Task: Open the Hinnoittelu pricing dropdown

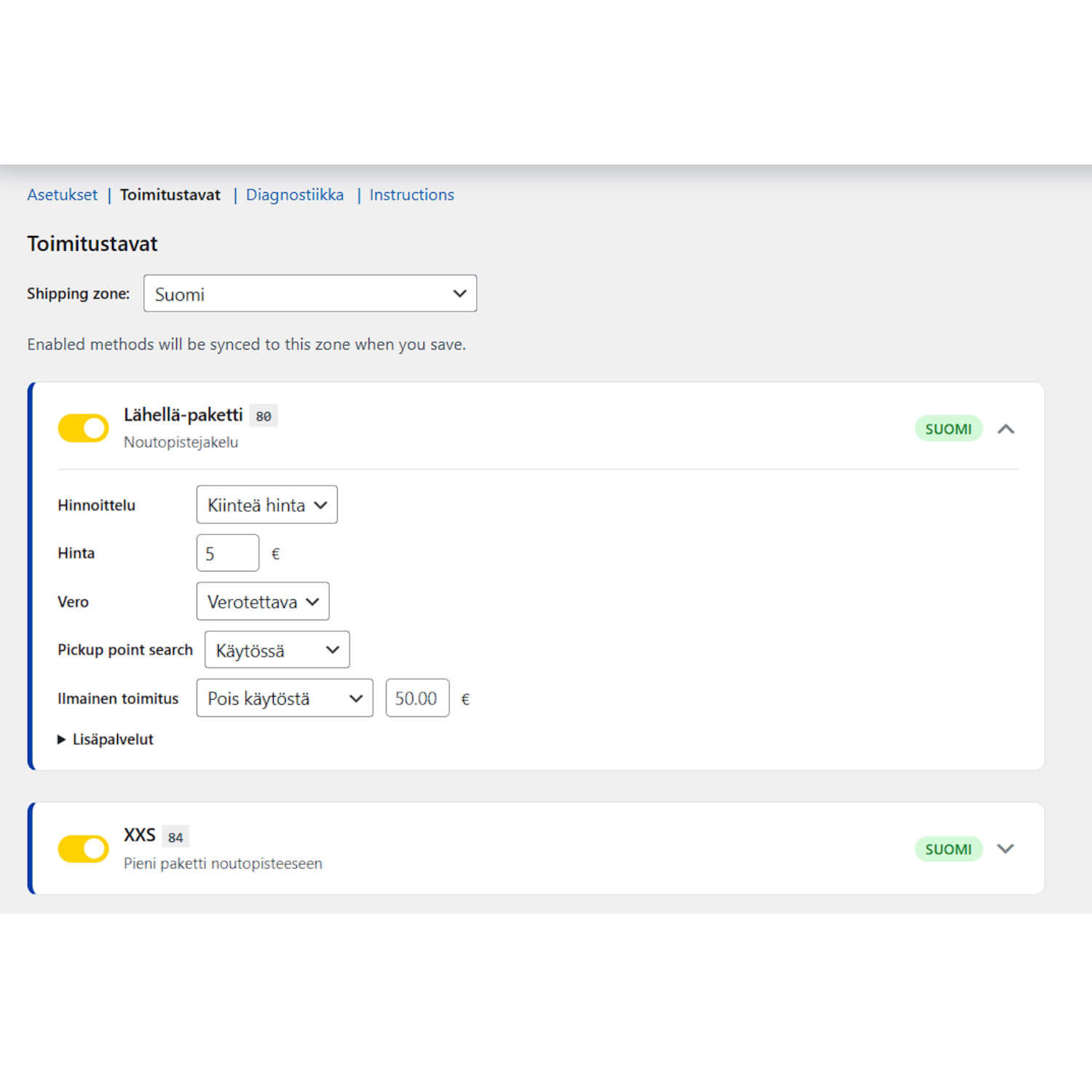Action: [x=266, y=505]
